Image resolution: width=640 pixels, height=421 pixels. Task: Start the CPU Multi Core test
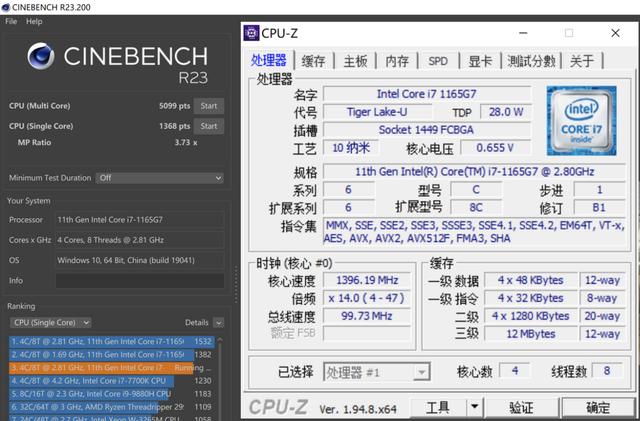click(209, 106)
